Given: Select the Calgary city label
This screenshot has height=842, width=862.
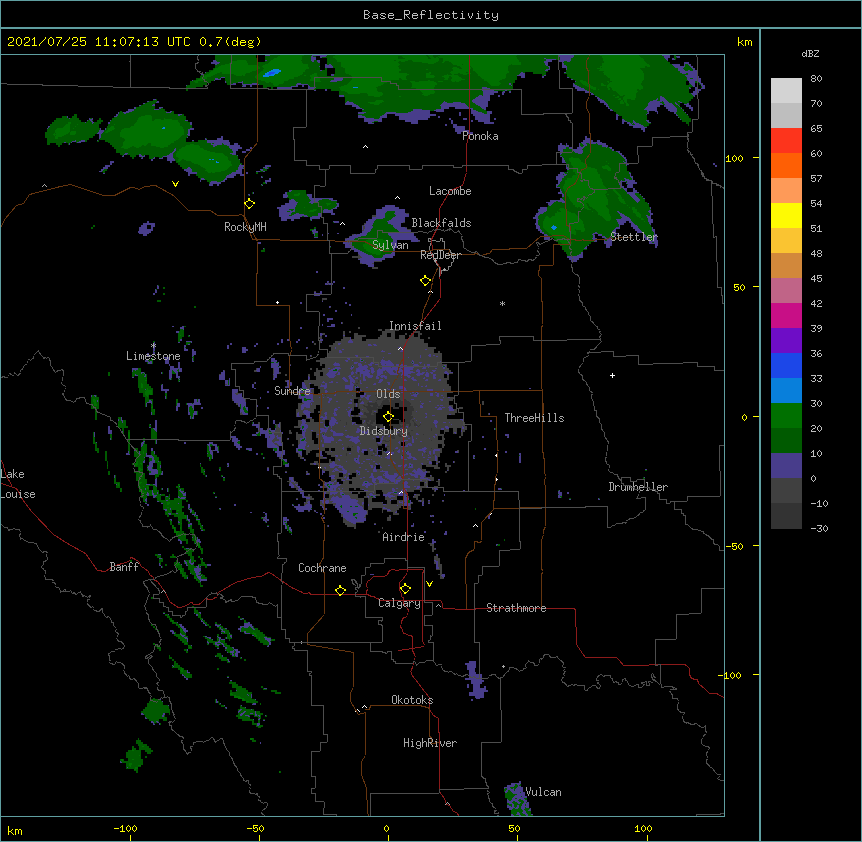Looking at the screenshot, I should coord(399,603).
